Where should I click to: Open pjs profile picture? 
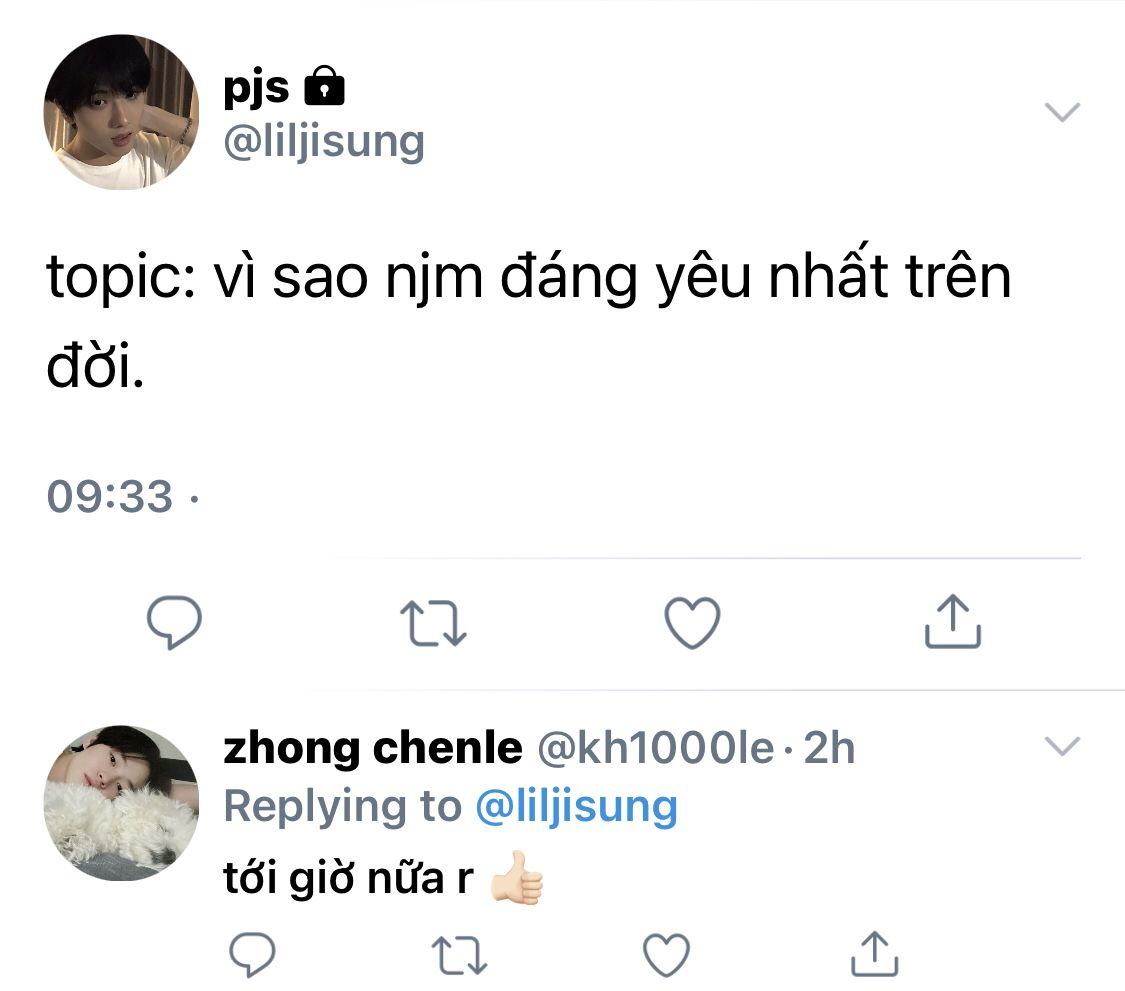[121, 111]
